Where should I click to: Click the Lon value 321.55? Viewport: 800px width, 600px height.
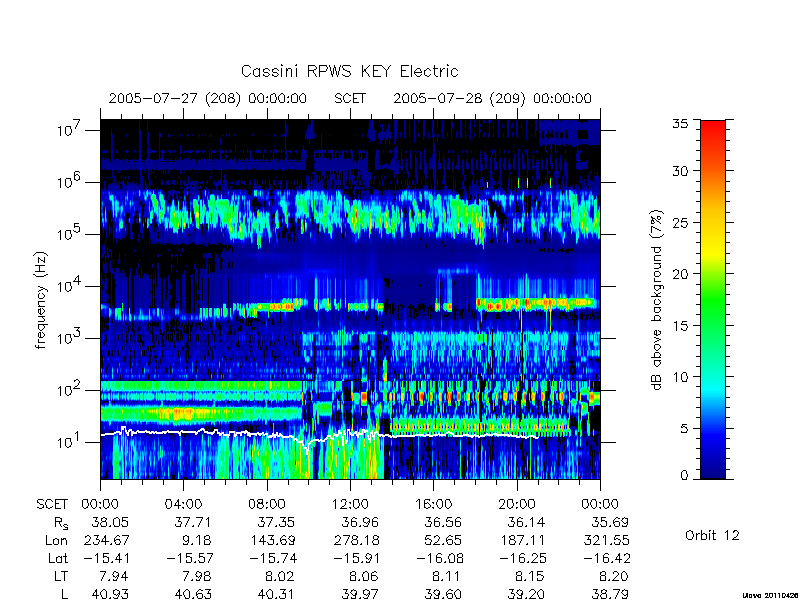[x=606, y=540]
